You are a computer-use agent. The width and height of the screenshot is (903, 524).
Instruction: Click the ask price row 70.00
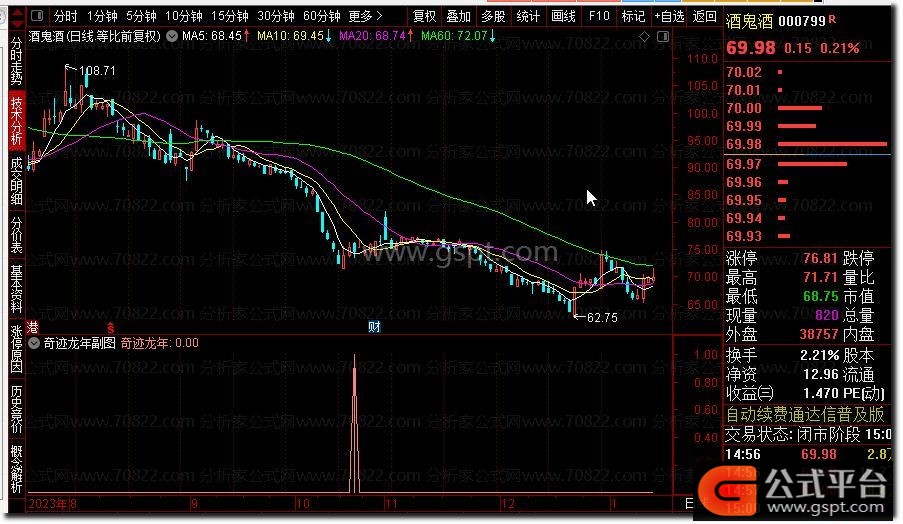coord(809,108)
